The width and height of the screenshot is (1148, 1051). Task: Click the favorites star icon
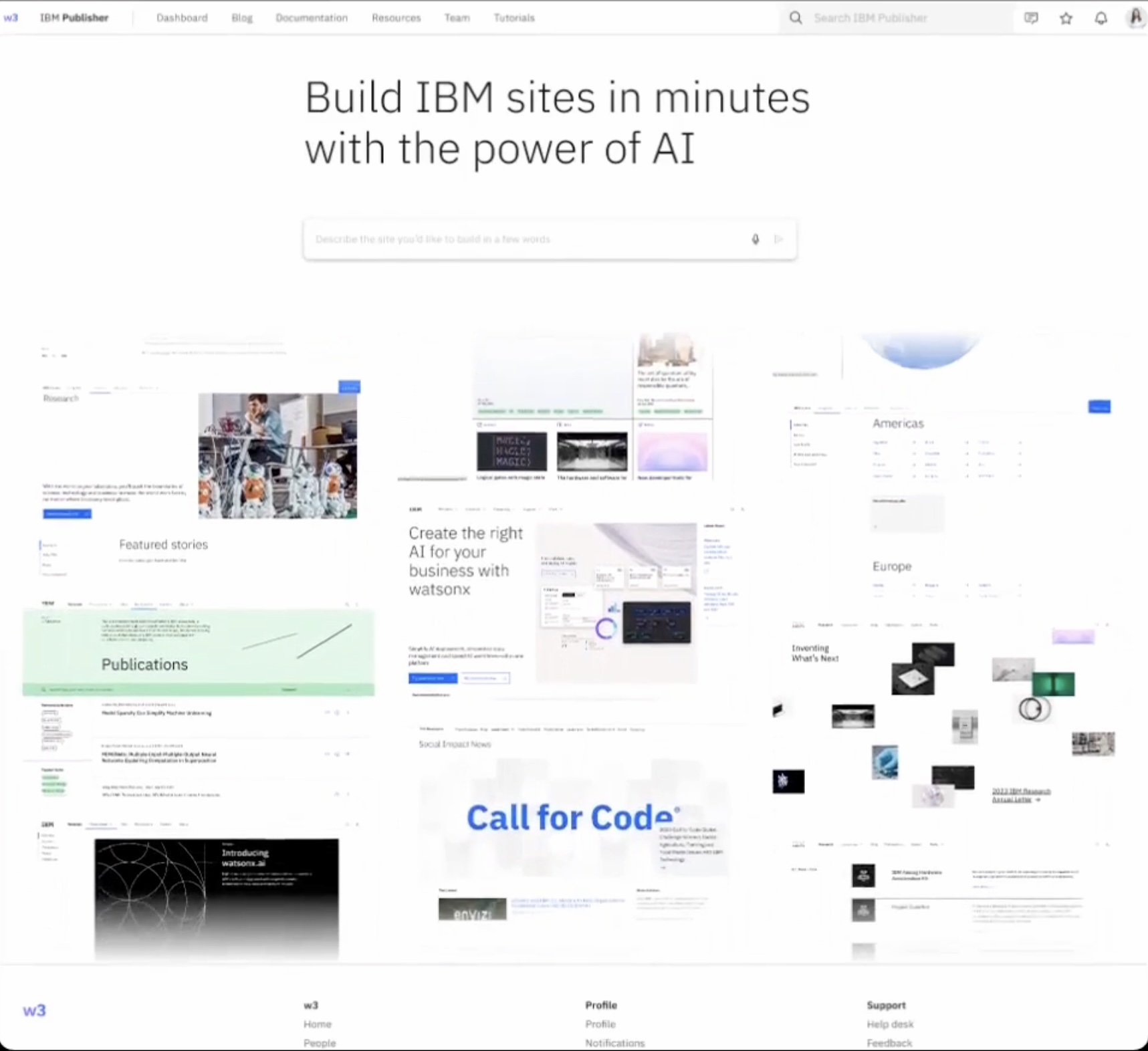click(x=1066, y=18)
